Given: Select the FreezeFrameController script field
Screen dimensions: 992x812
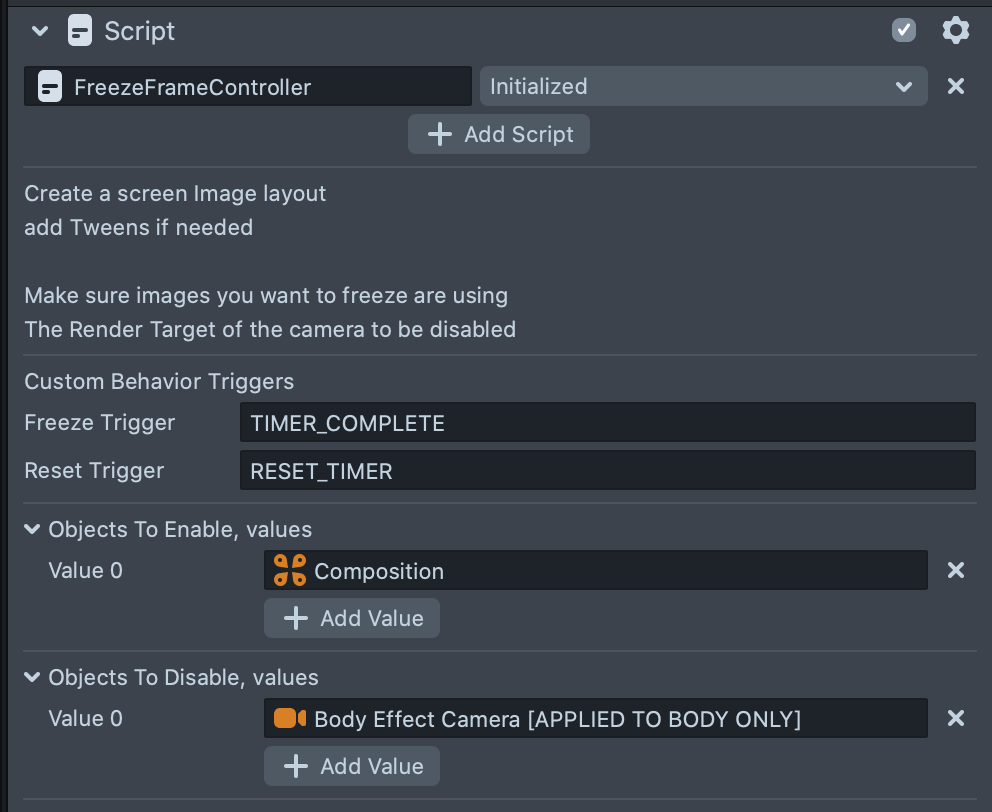Looking at the screenshot, I should click(x=260, y=87).
